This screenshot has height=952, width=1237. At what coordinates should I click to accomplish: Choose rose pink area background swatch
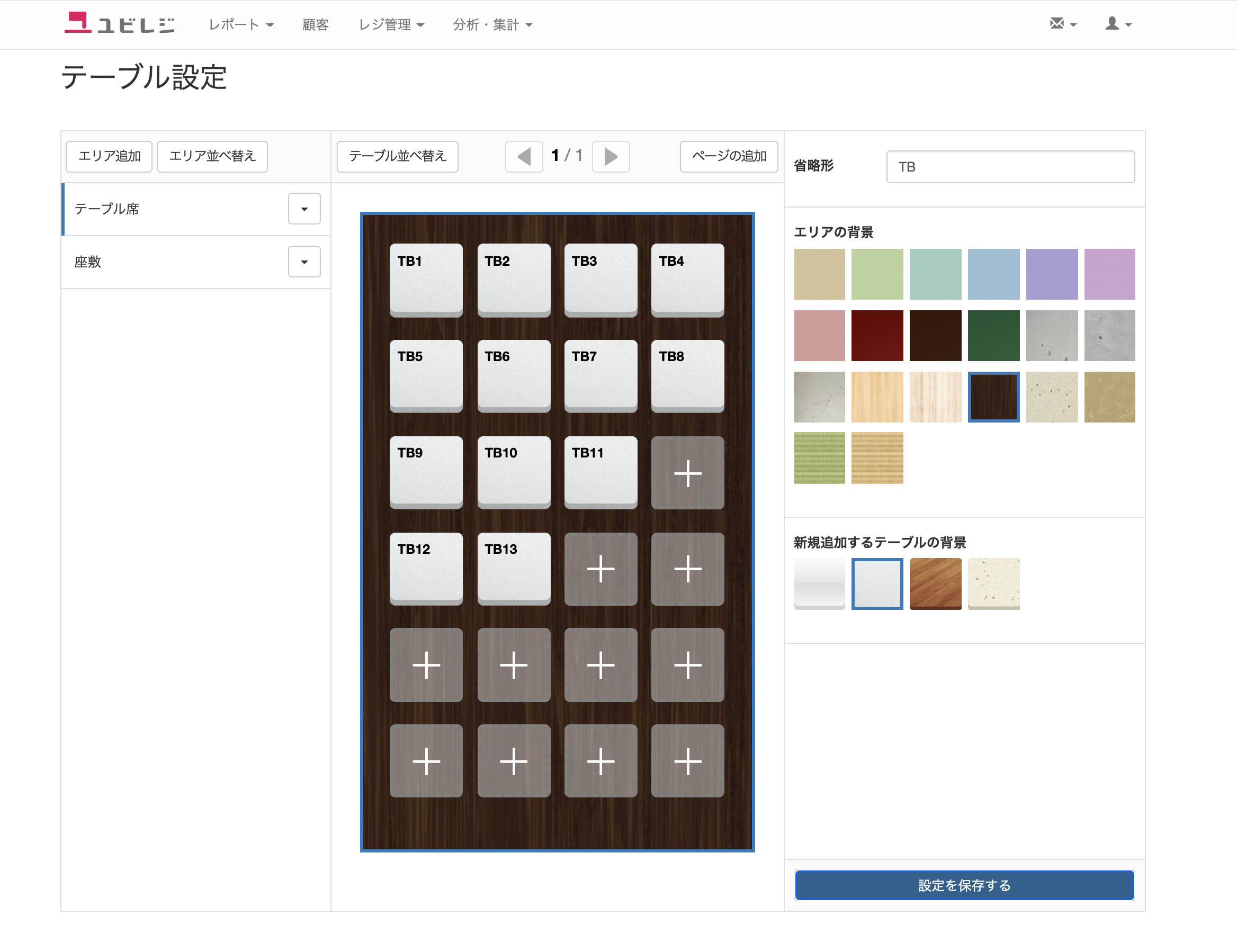click(x=819, y=335)
